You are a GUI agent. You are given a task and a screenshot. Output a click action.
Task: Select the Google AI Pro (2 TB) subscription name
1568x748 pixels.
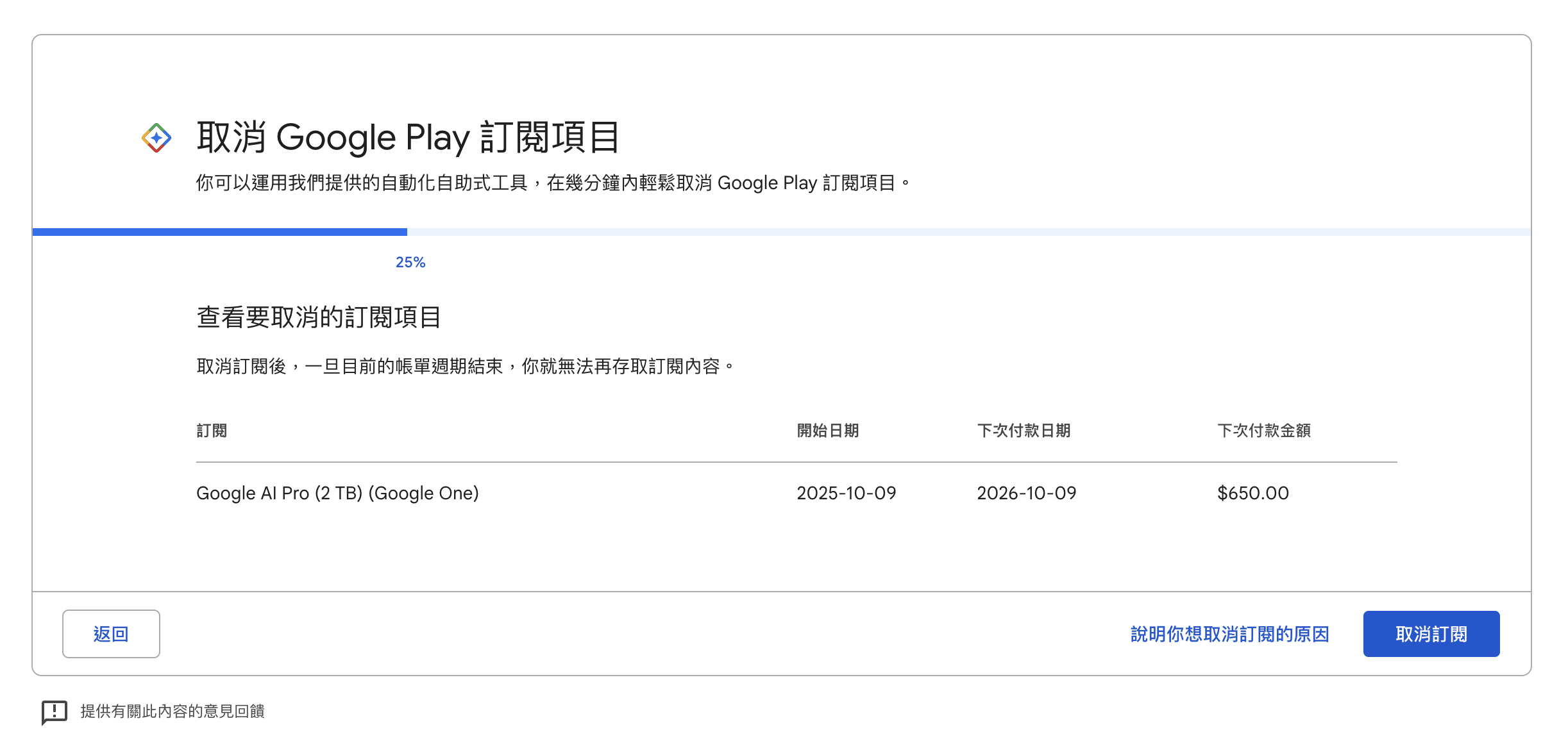pyautogui.click(x=337, y=493)
